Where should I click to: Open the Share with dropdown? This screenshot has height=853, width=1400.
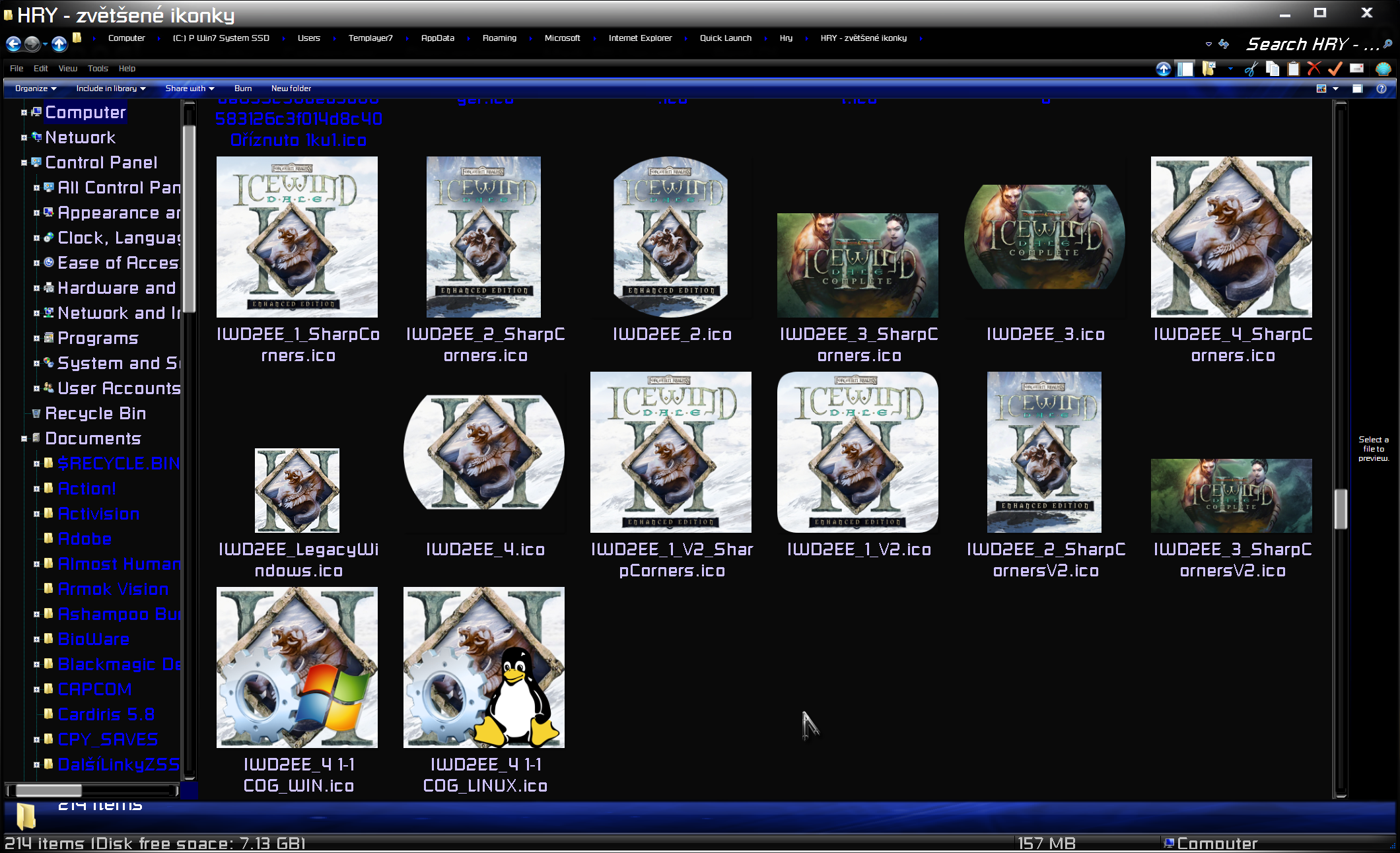tap(190, 88)
